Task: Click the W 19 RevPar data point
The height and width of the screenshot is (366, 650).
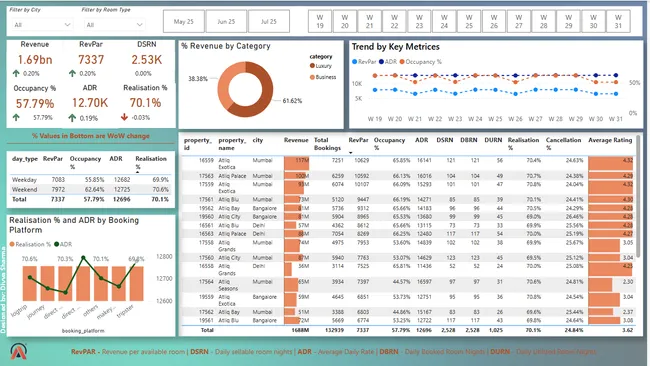Action: pos(375,90)
